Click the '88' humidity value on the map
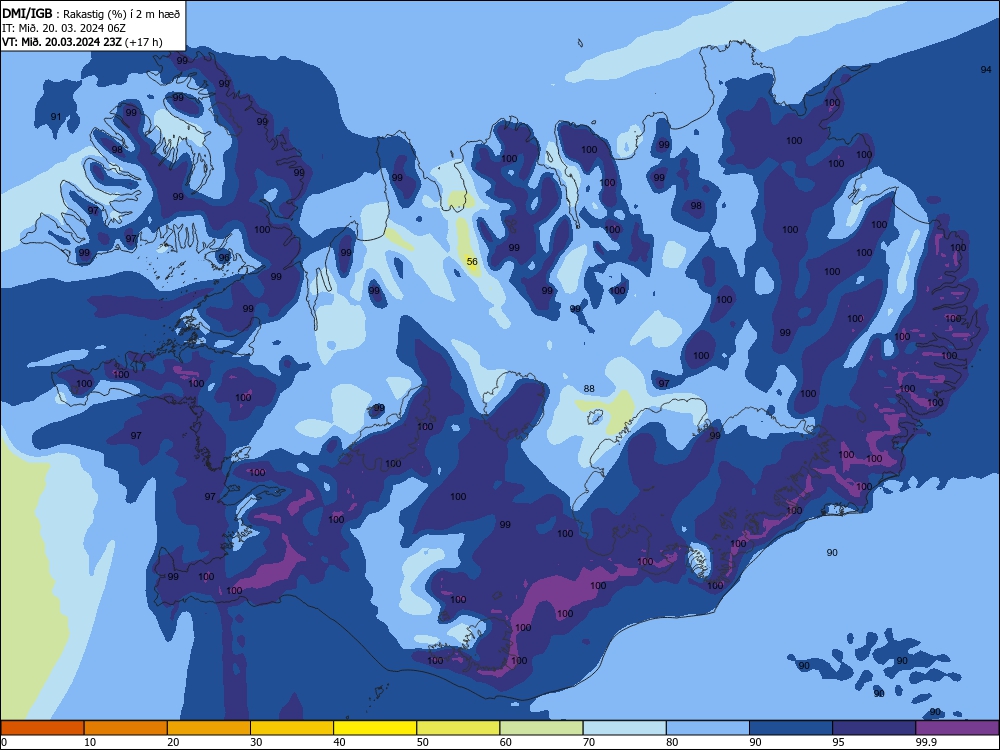The width and height of the screenshot is (1000, 750). click(589, 388)
